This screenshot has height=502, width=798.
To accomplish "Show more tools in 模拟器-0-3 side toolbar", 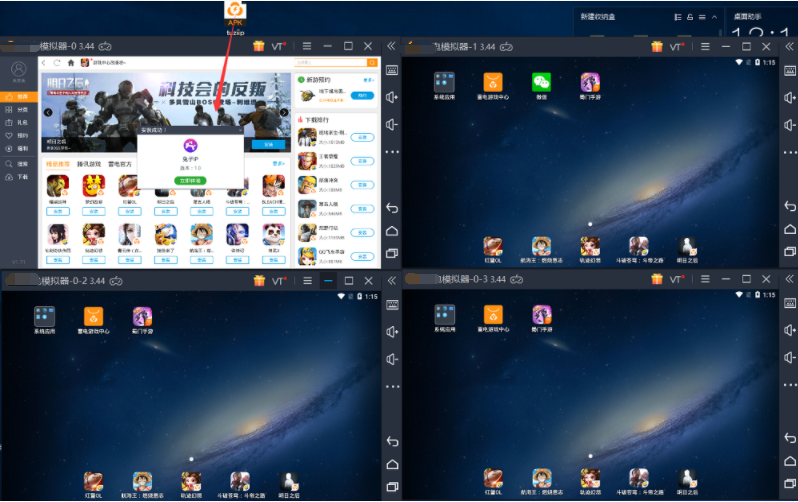I will pyautogui.click(x=790, y=385).
